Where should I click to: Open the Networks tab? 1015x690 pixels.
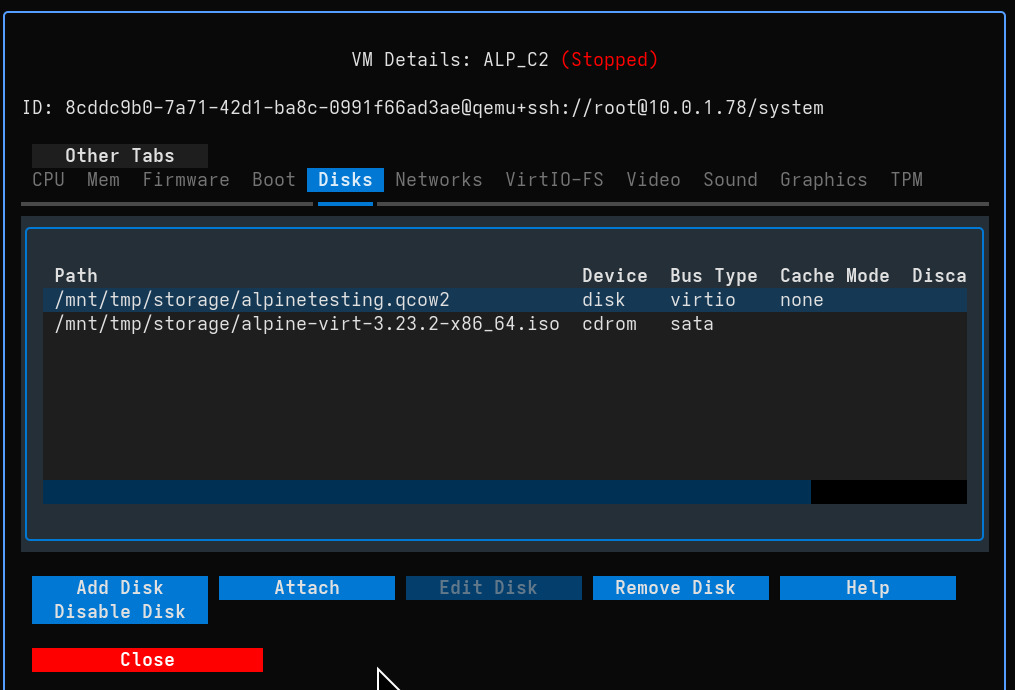coord(439,180)
